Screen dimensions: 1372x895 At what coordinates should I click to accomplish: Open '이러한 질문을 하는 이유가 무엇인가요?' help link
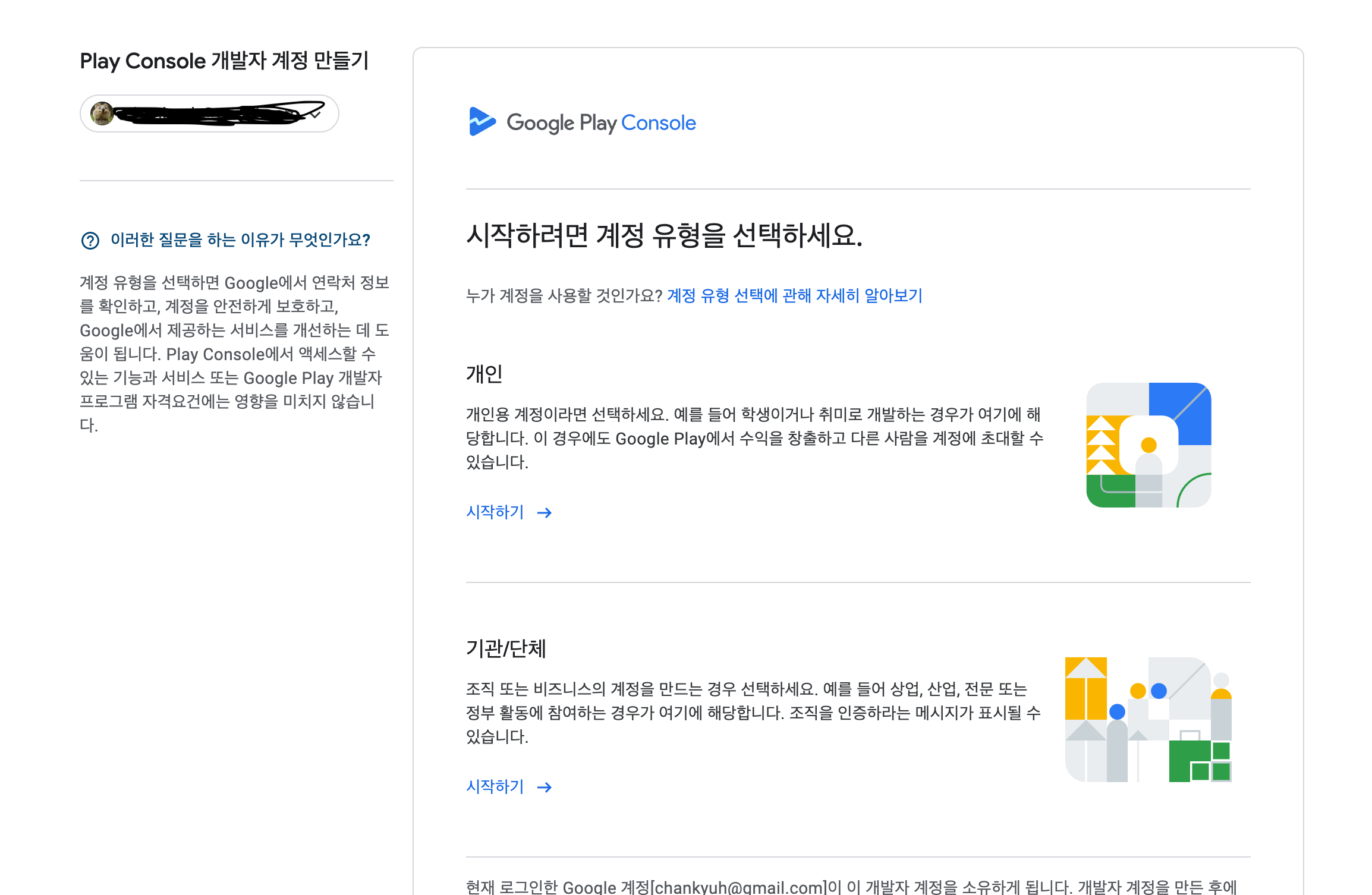click(240, 240)
